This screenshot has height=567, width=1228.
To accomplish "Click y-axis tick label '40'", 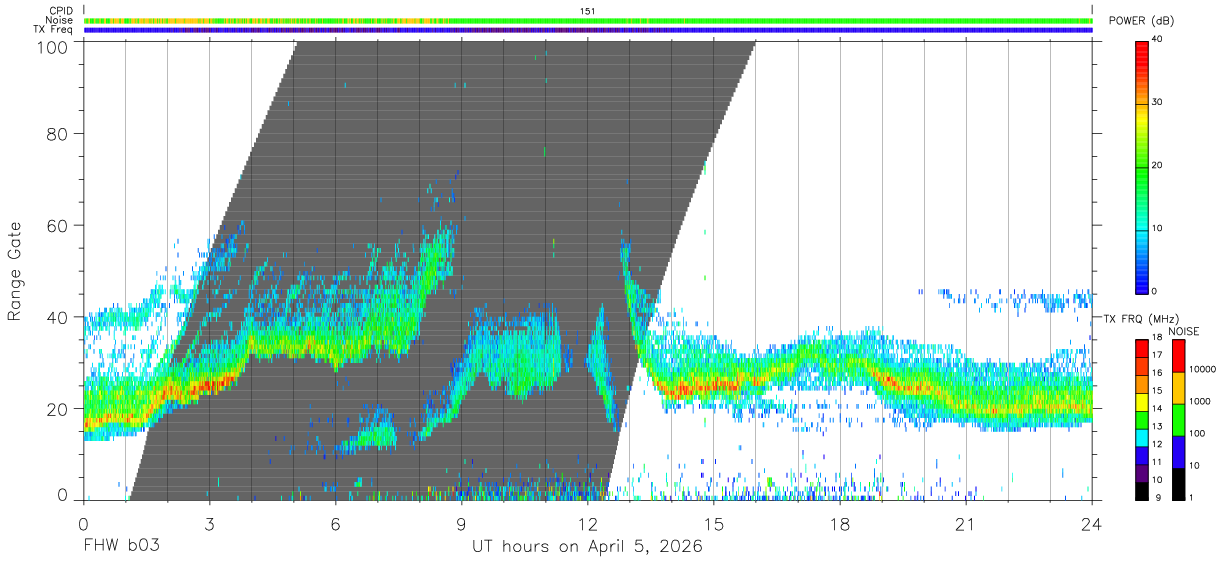I will coord(58,317).
